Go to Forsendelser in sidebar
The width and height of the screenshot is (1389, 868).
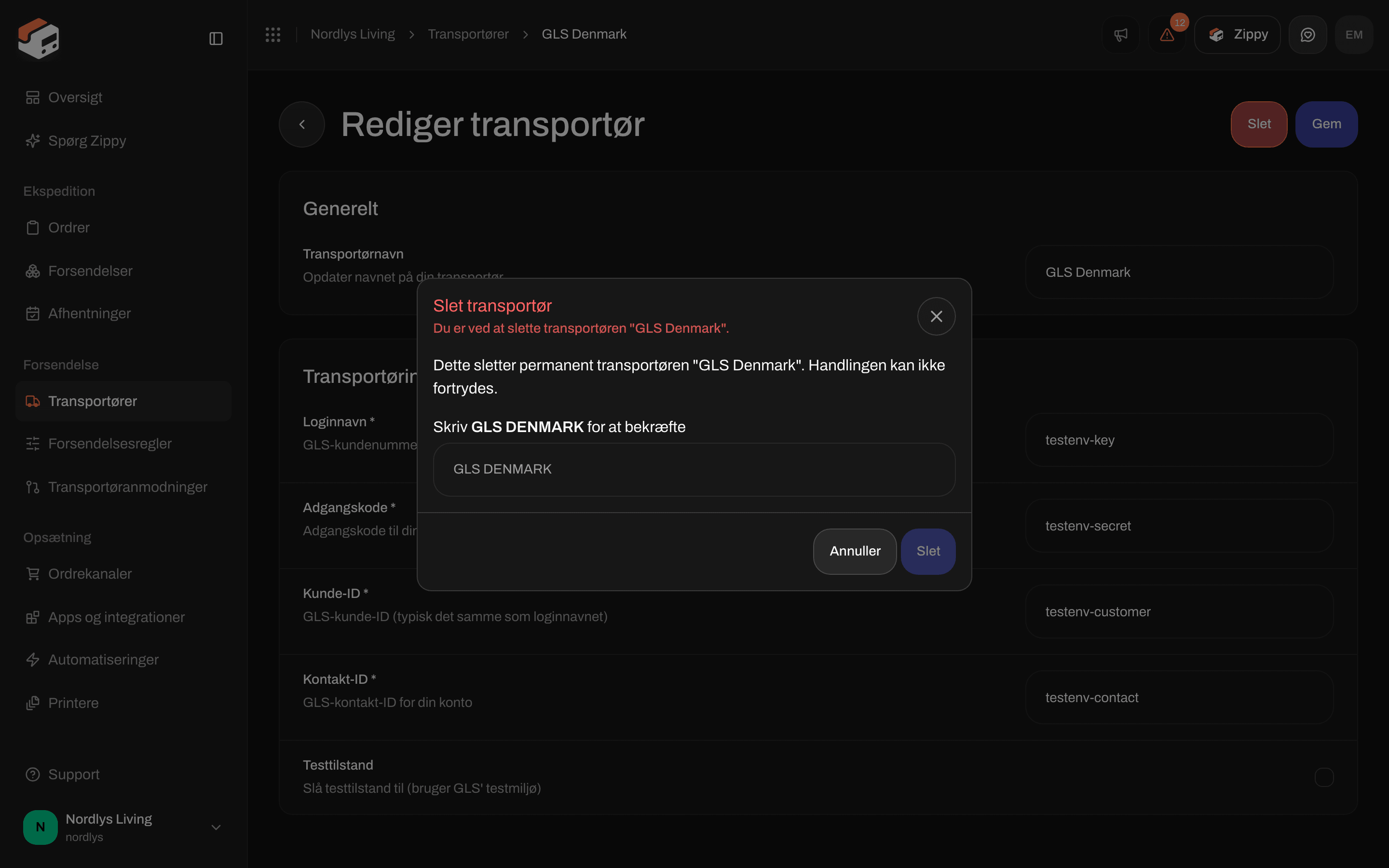(x=123, y=271)
